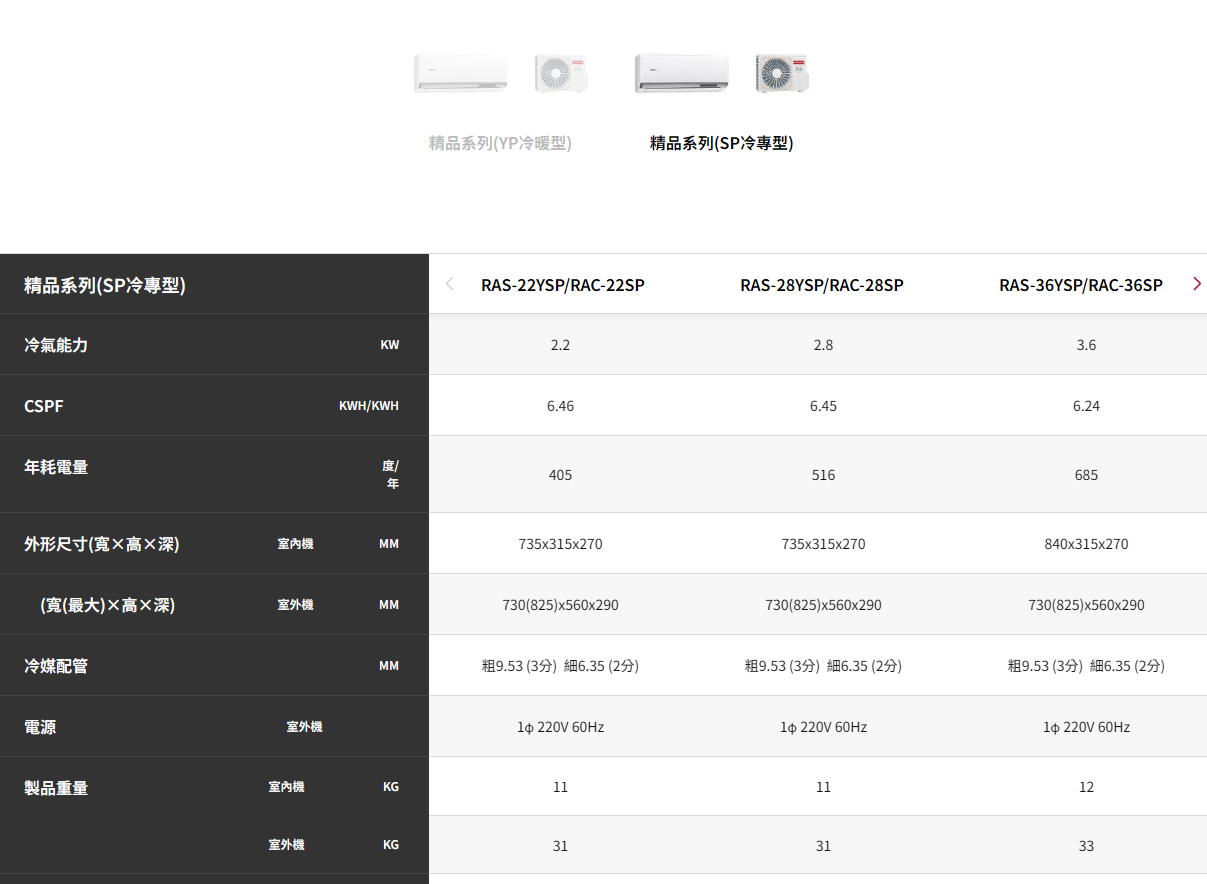Click the RAS-22YSP/RAC-22SP model header
This screenshot has height=884, width=1207.
(x=562, y=285)
